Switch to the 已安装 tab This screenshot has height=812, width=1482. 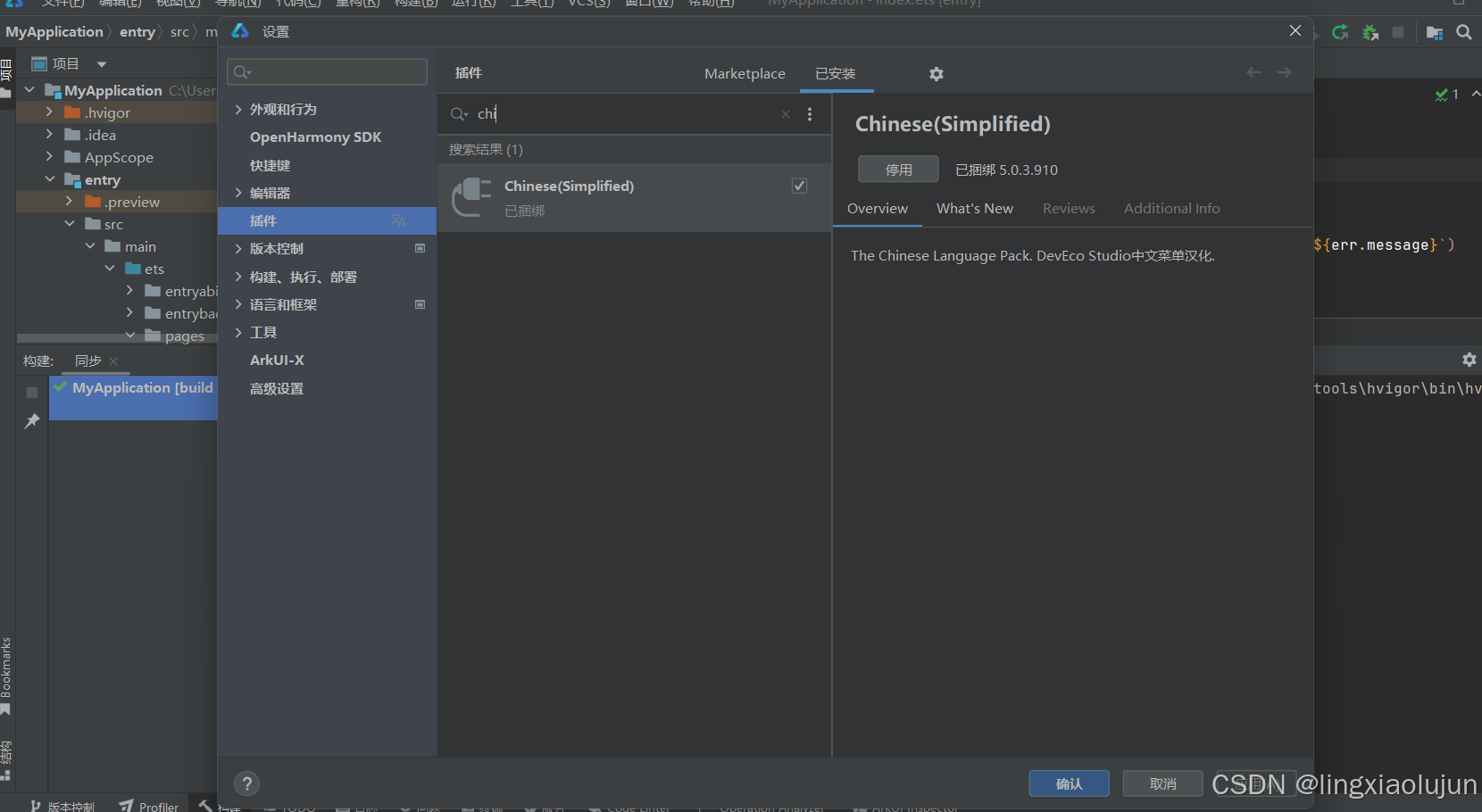pyautogui.click(x=836, y=74)
